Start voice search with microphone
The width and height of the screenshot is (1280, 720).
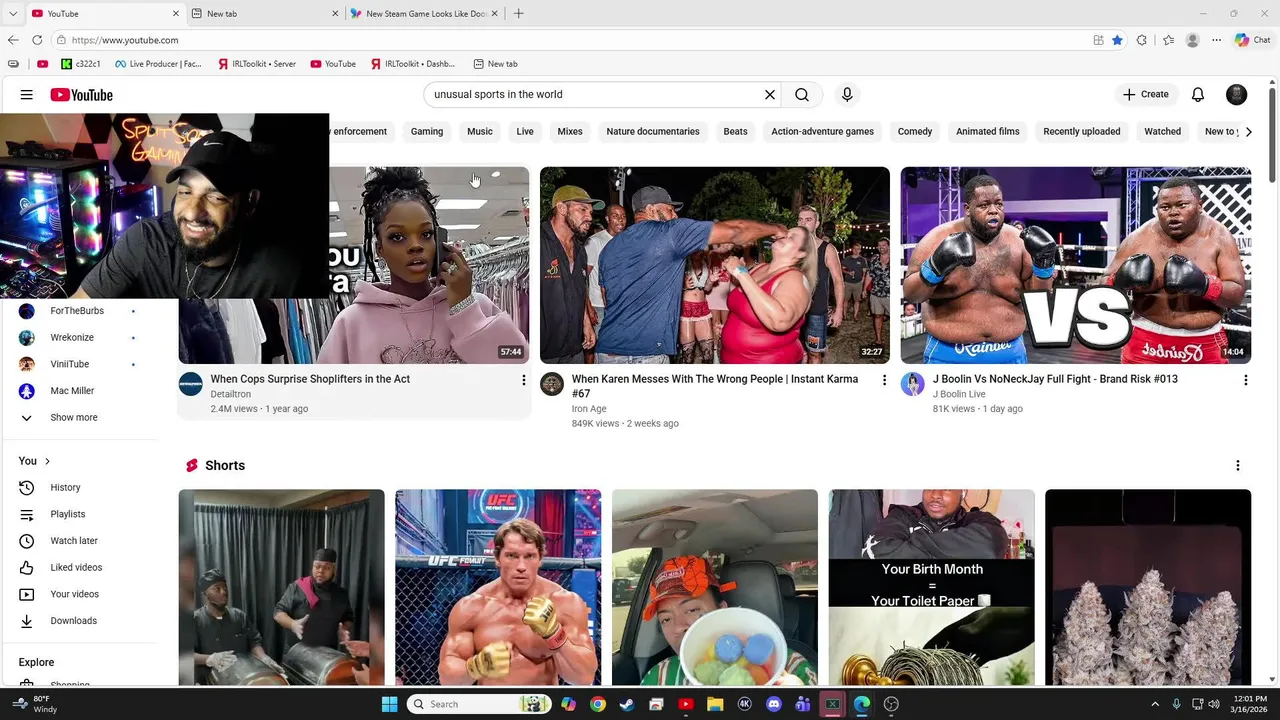click(847, 95)
